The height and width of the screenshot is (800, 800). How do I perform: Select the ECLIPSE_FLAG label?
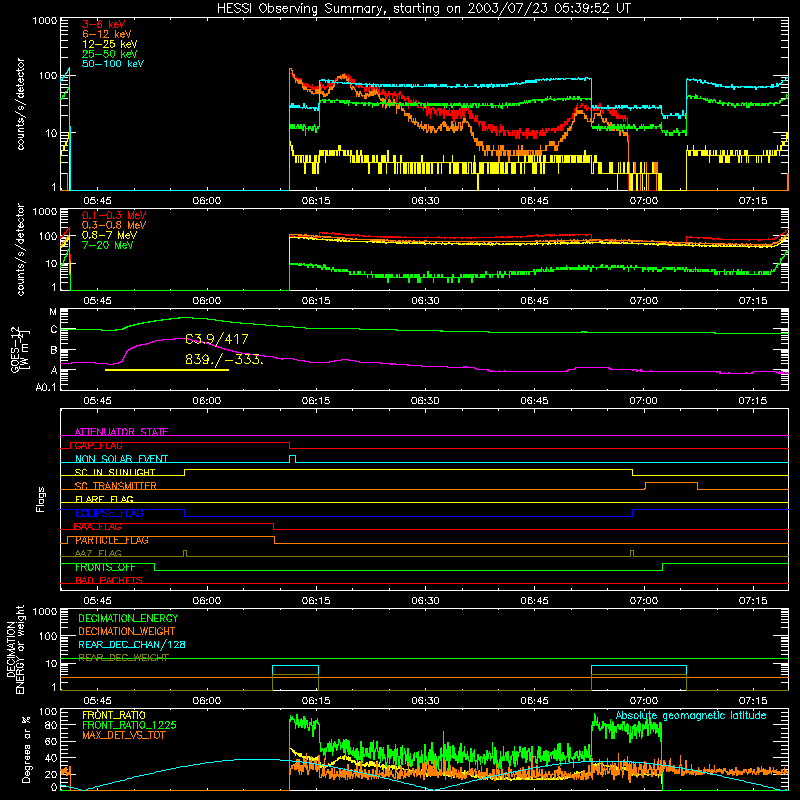pyautogui.click(x=109, y=513)
